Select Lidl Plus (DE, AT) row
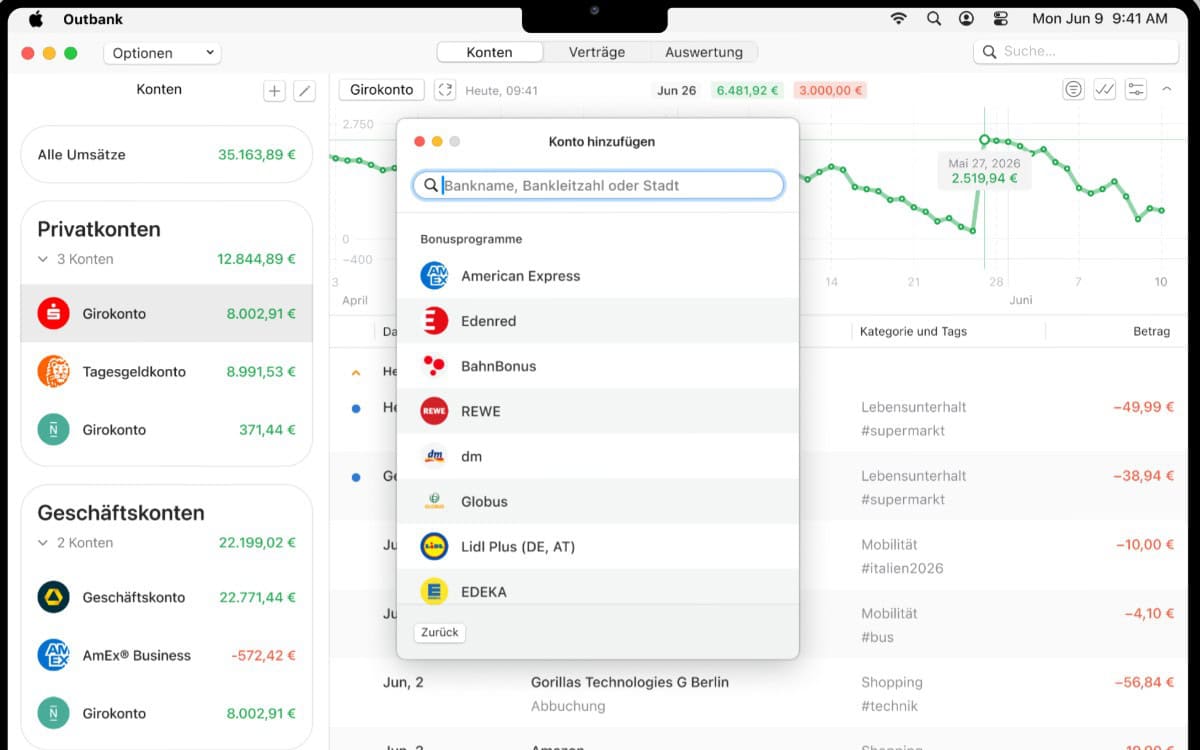1200x750 pixels. click(x=598, y=546)
